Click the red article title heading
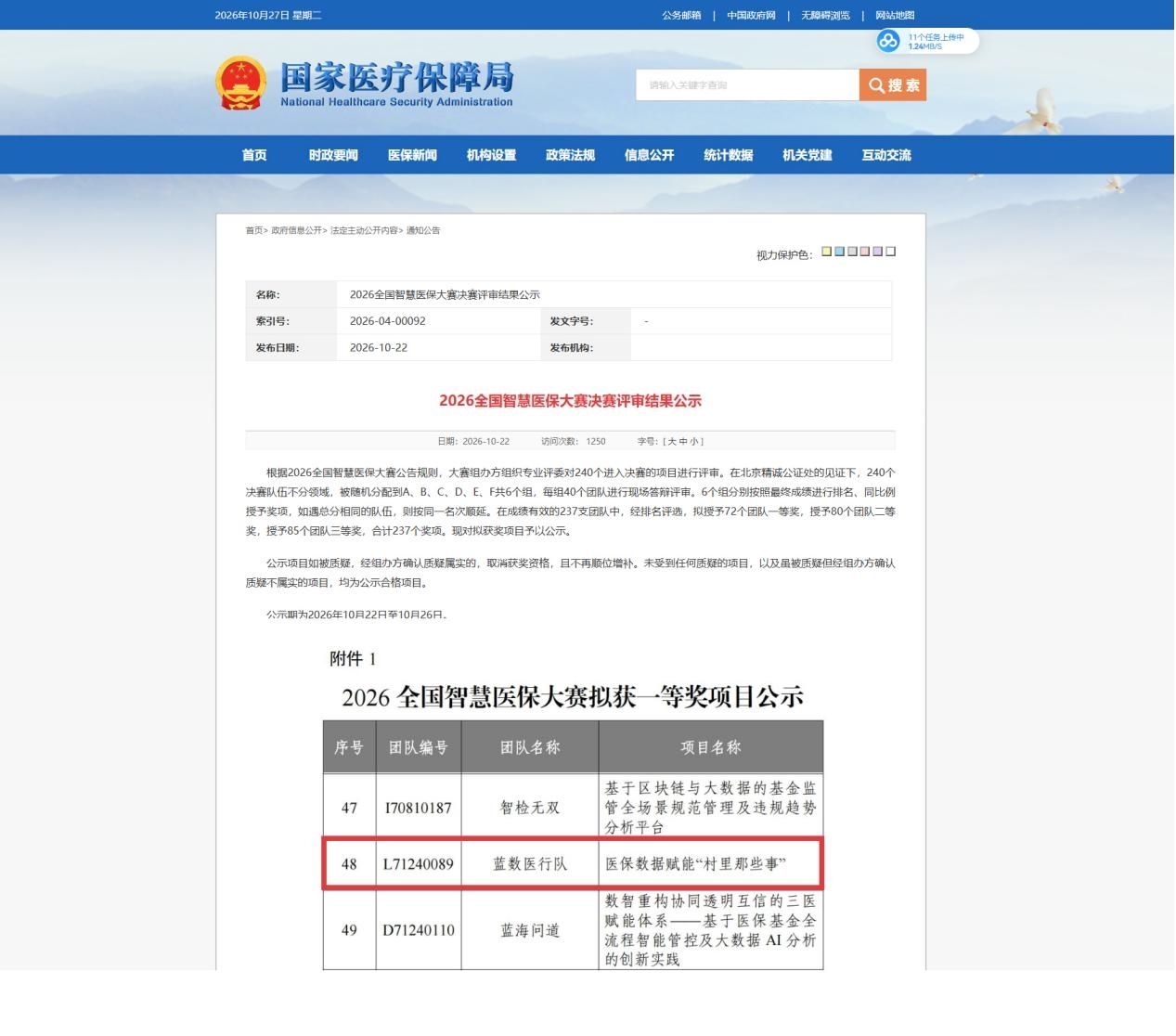This screenshot has height=1036, width=1176. coord(570,401)
